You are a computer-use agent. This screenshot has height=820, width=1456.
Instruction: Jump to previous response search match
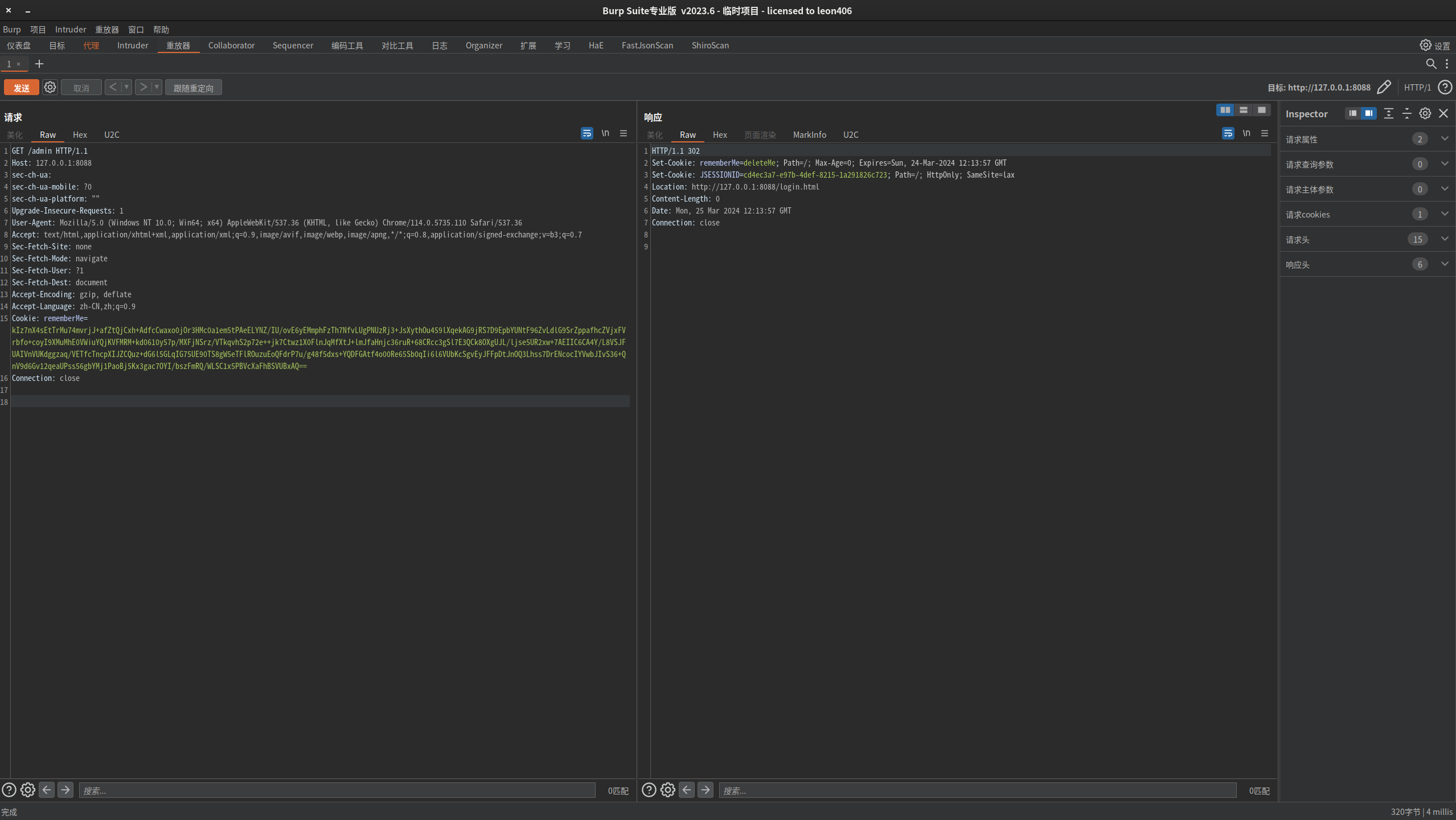click(x=687, y=790)
